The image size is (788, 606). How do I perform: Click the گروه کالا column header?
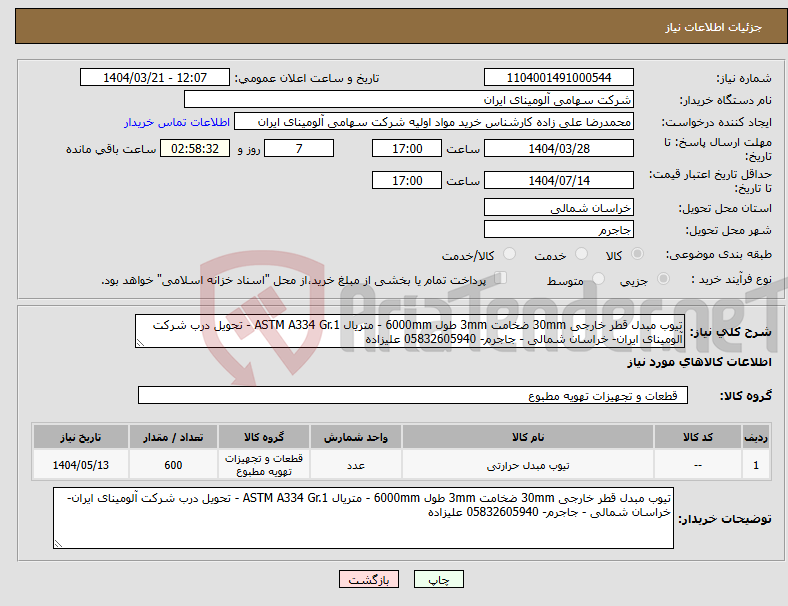(264, 437)
